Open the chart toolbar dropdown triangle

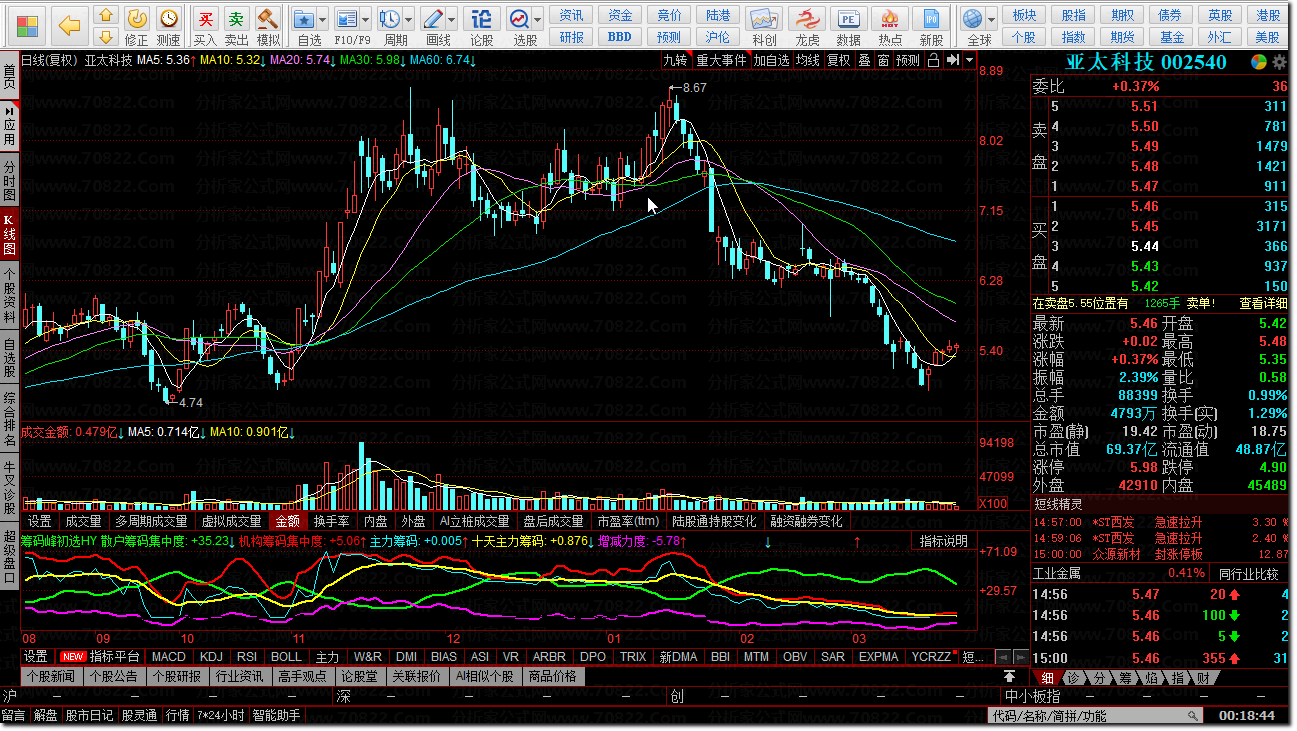(969, 60)
